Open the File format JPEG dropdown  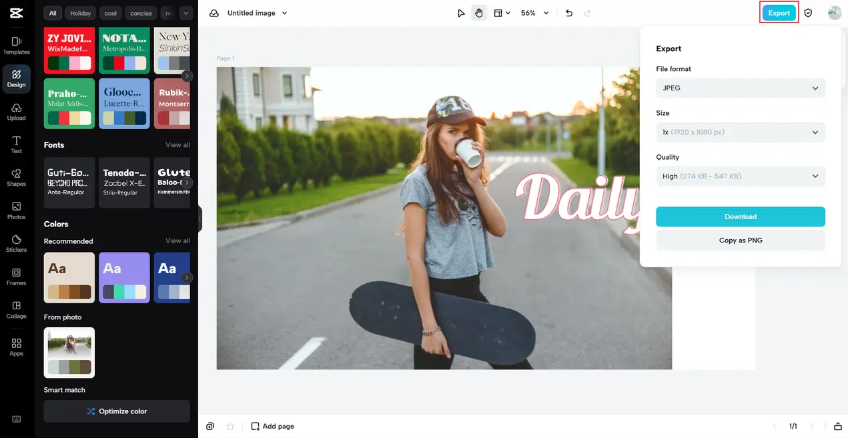click(x=740, y=88)
